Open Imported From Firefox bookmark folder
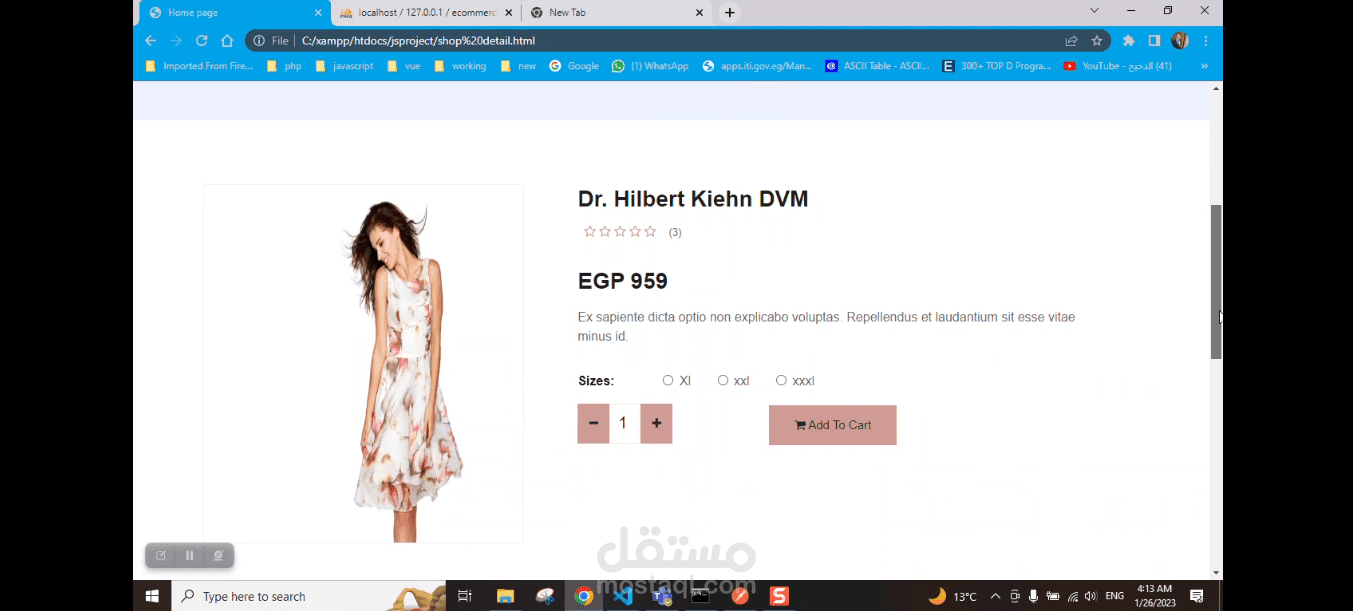This screenshot has width=1353, height=611. [x=199, y=66]
